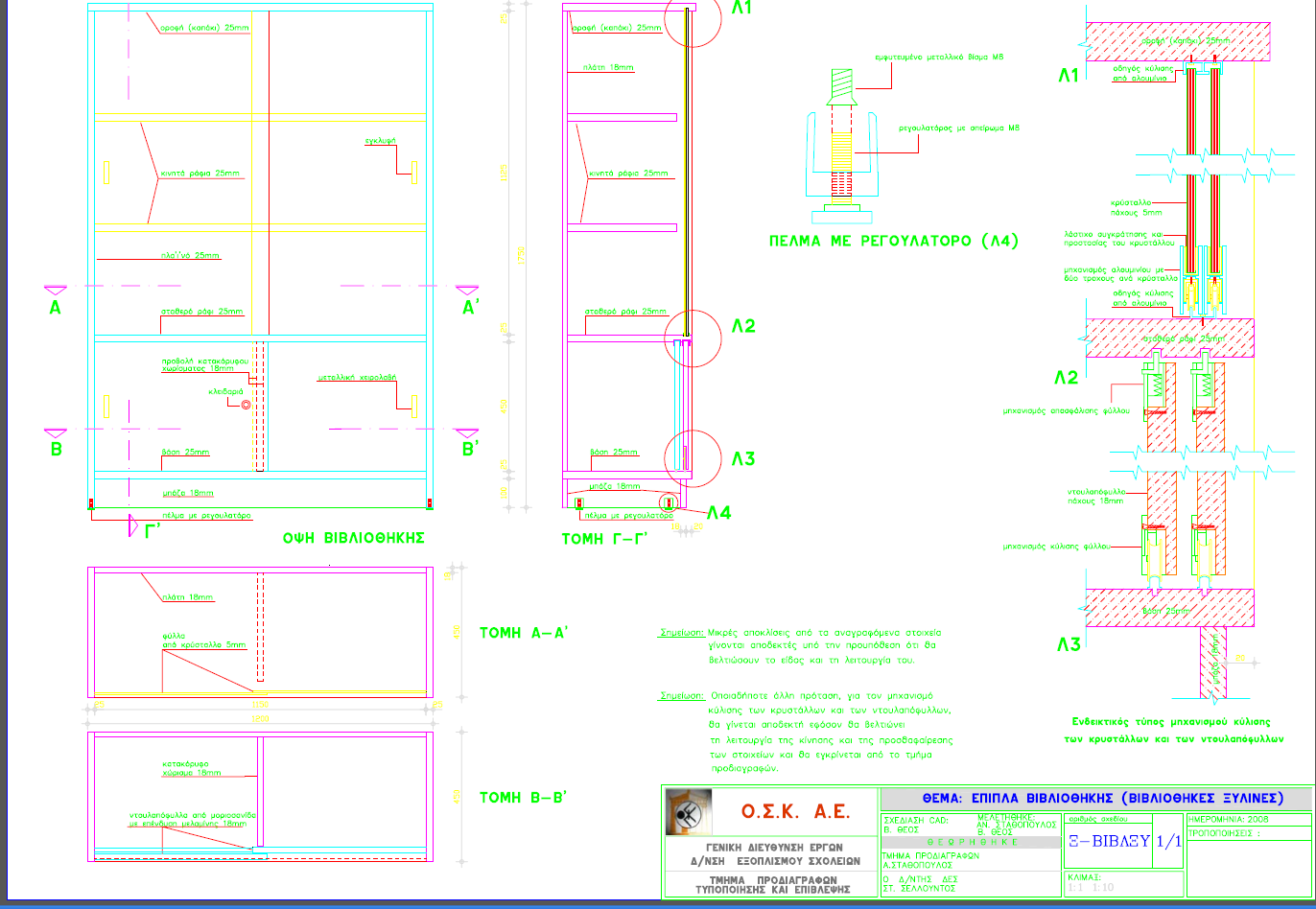Click 'ρεγουλατόρος με σπείρωμα M8' label

click(x=959, y=128)
